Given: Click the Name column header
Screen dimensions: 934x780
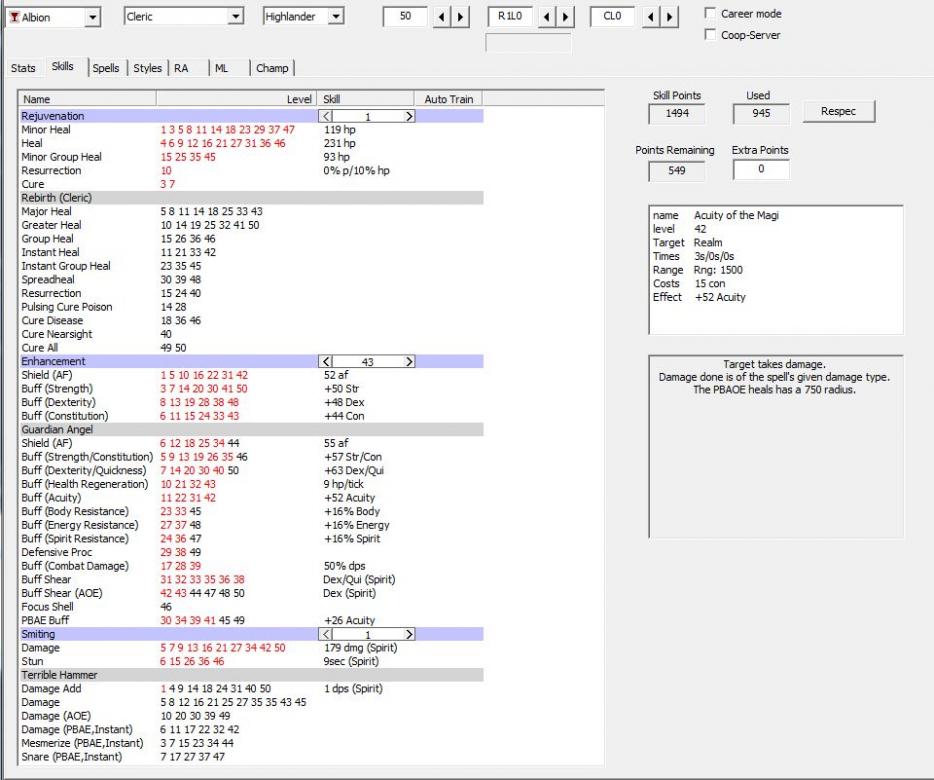Looking at the screenshot, I should [88, 99].
